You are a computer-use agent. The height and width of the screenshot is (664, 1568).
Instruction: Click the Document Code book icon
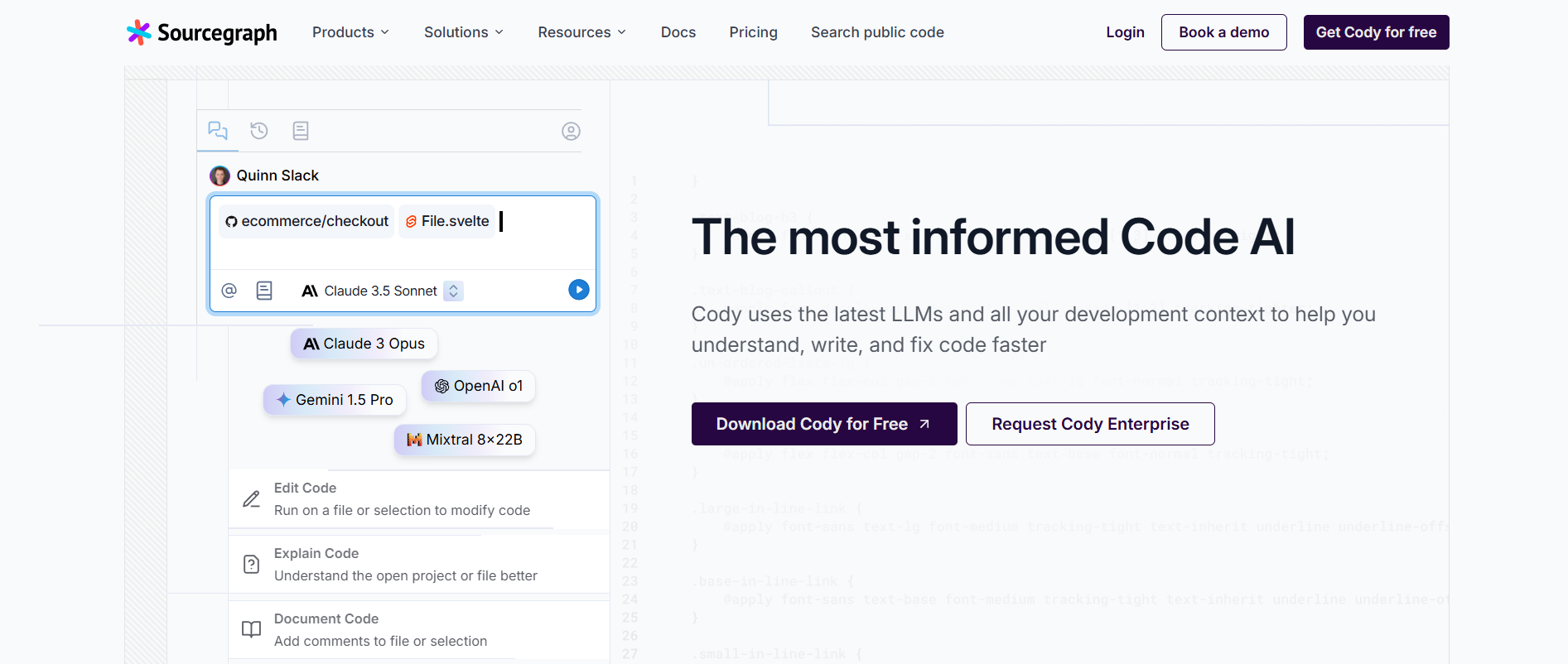[251, 629]
